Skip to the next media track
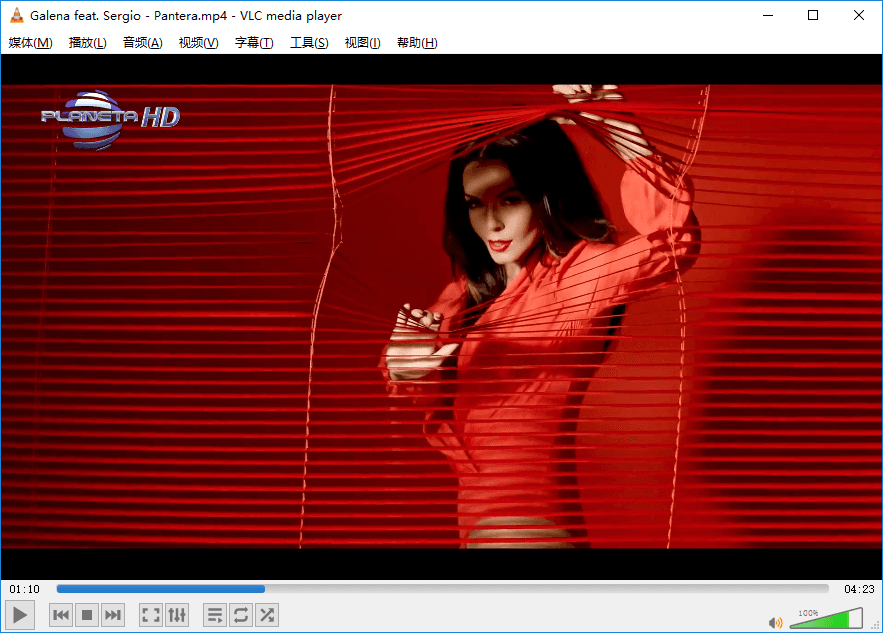Screen dimensions: 883x633 (x=113, y=615)
